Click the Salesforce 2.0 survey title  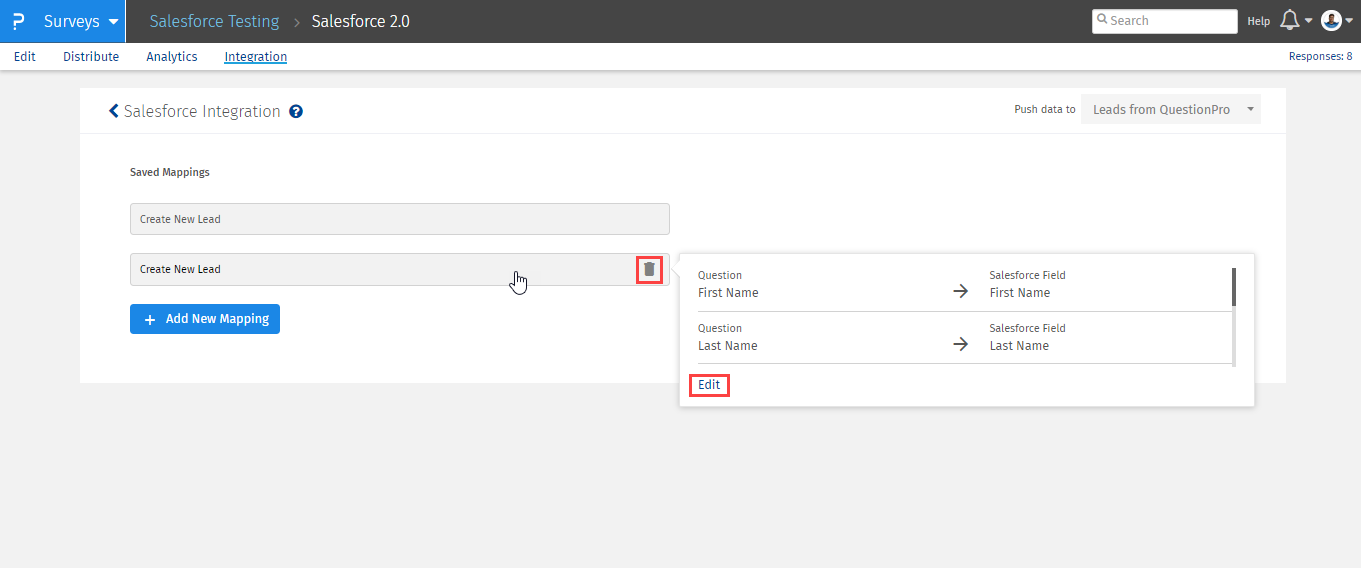tap(360, 21)
